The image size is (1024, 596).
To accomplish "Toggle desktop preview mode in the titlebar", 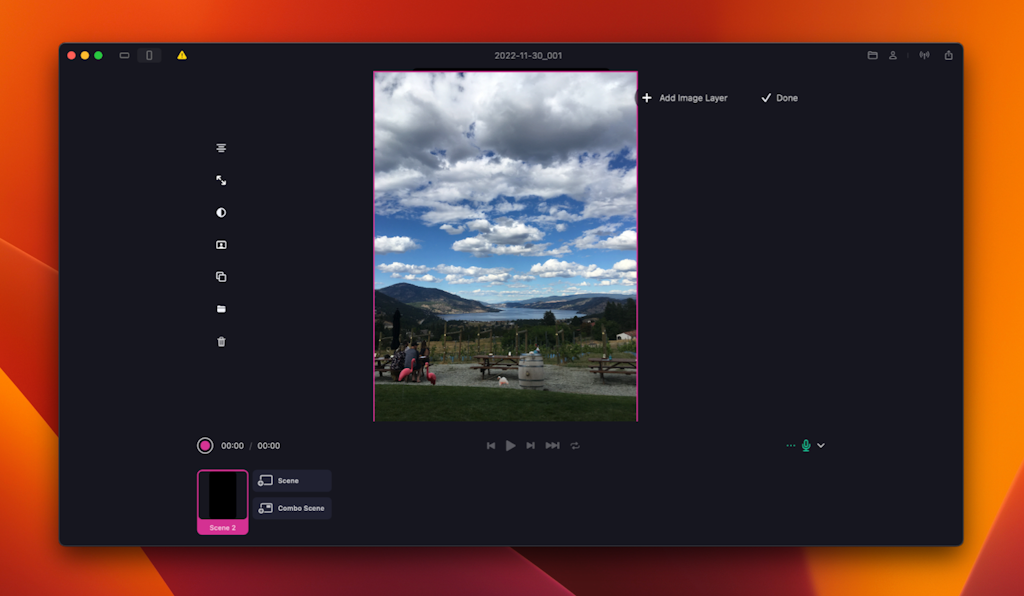I will pyautogui.click(x=125, y=56).
